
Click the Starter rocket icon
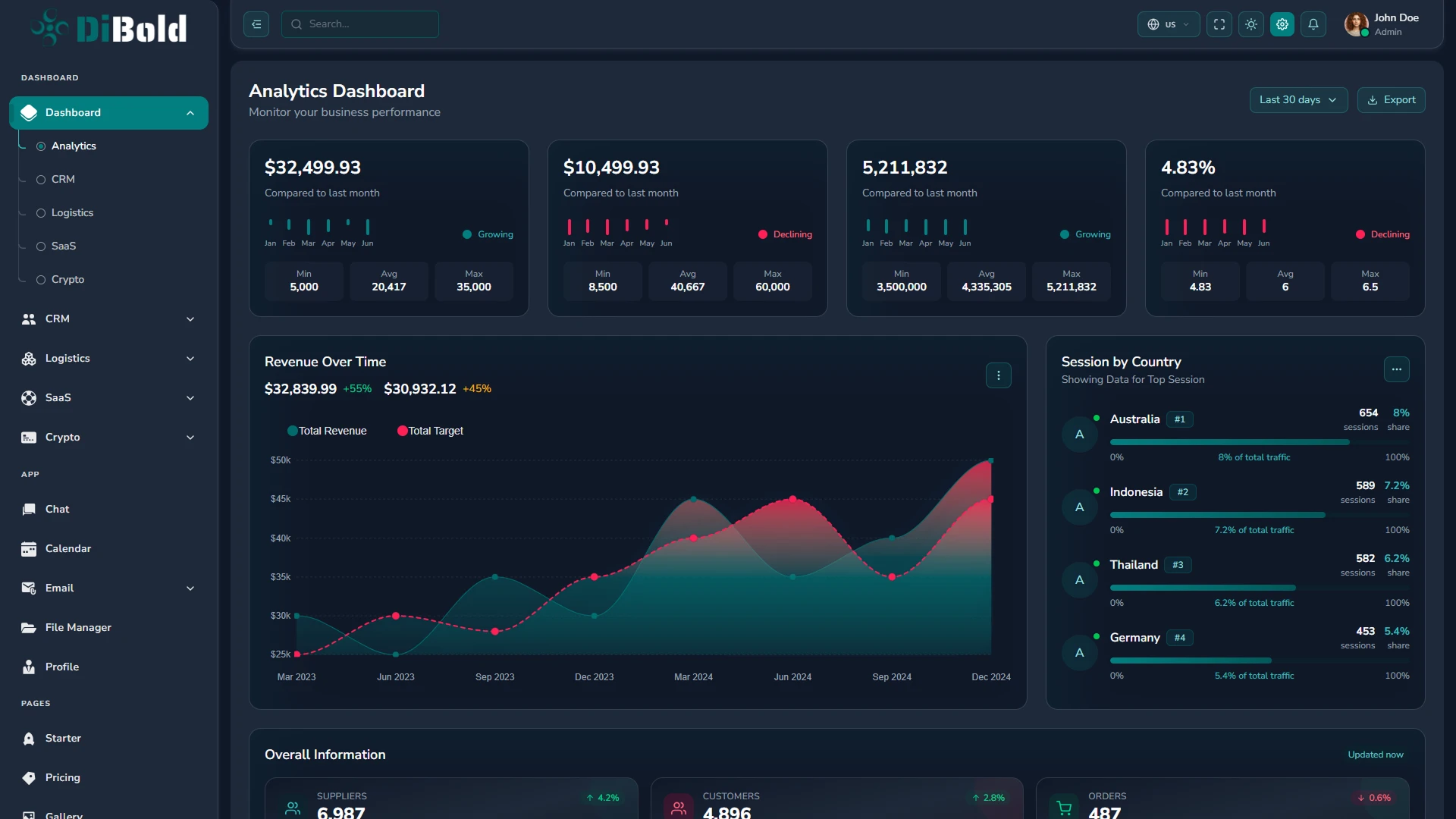[x=29, y=739]
